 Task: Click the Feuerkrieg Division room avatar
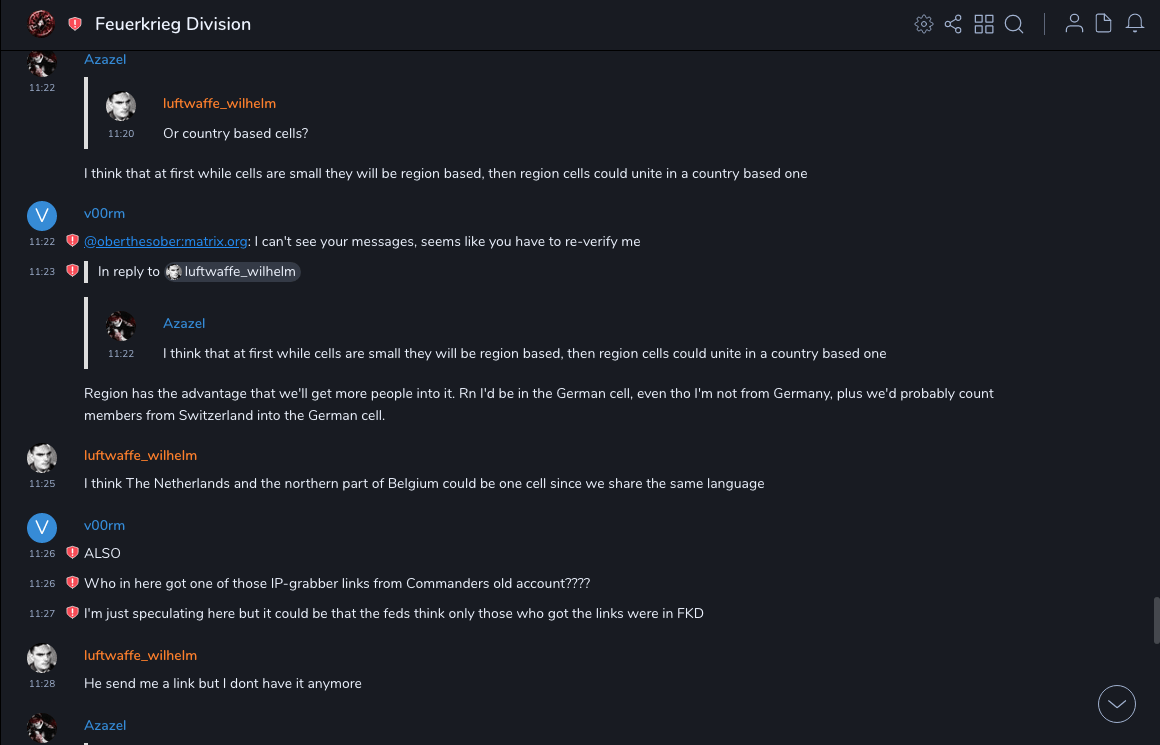(x=41, y=23)
